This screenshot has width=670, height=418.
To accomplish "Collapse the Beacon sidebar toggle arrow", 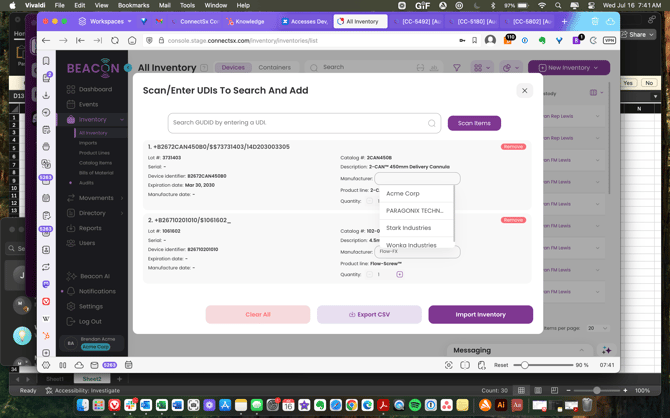I will (128, 68).
